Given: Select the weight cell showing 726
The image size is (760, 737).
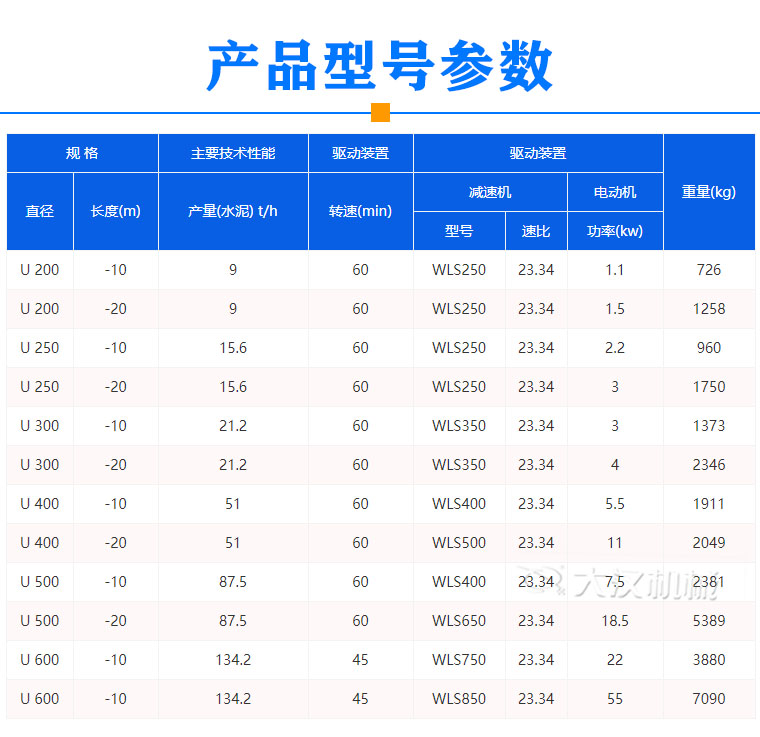Looking at the screenshot, I should (x=708, y=270).
